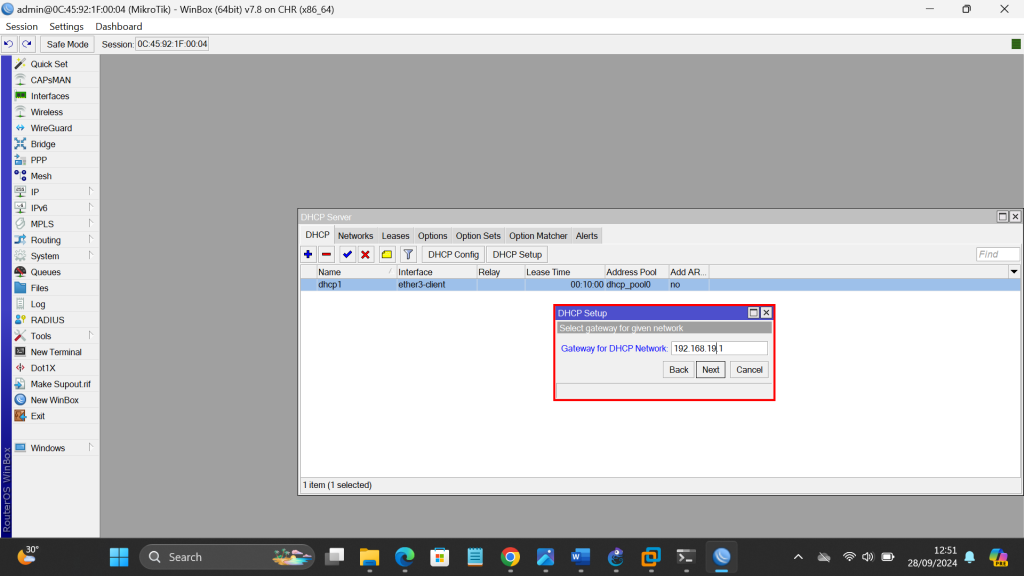
Task: Click the red minus Remove icon
Action: point(326,254)
